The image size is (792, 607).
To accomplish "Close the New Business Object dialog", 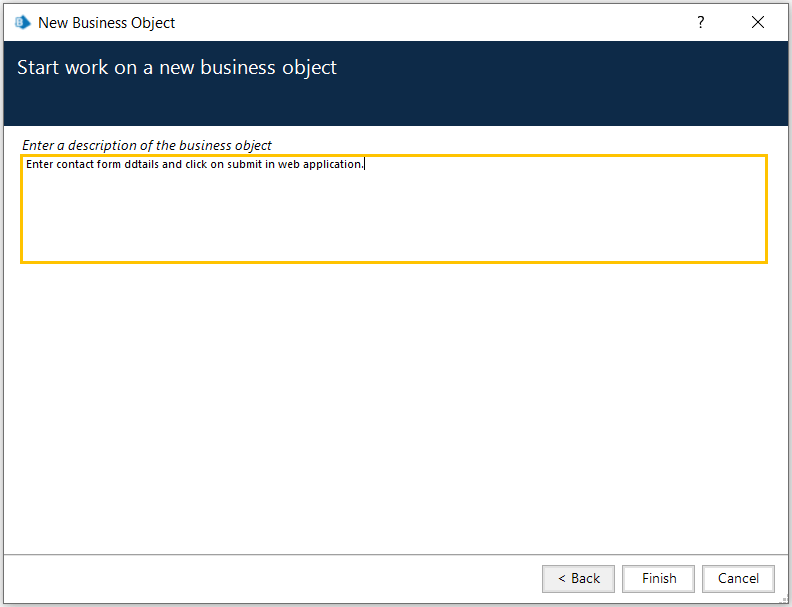I will tap(758, 22).
